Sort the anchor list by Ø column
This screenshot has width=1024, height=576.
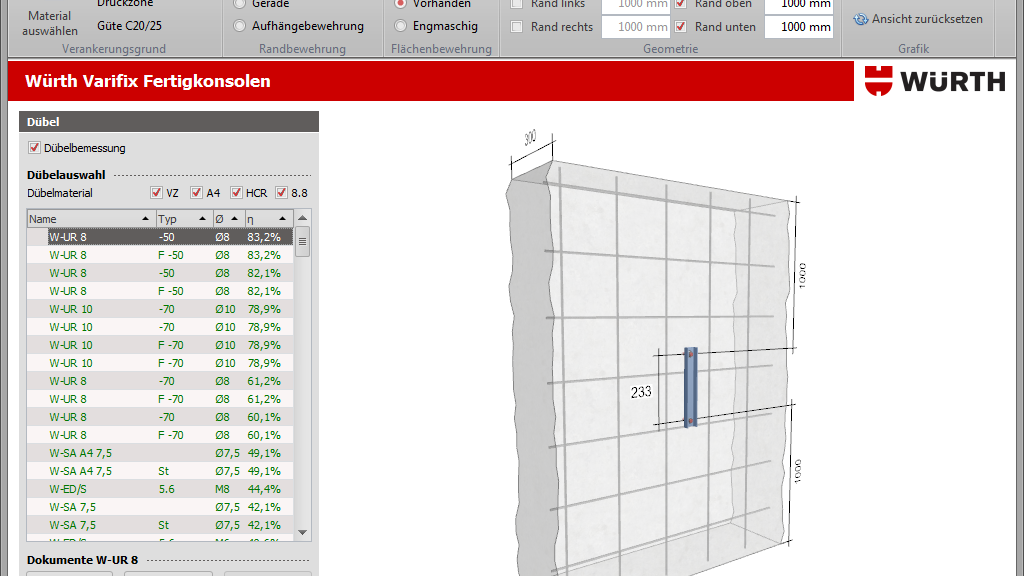coord(228,219)
